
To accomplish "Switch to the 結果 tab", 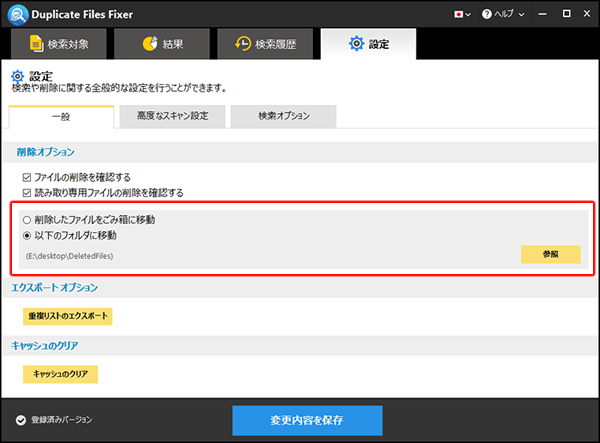I will (x=162, y=44).
